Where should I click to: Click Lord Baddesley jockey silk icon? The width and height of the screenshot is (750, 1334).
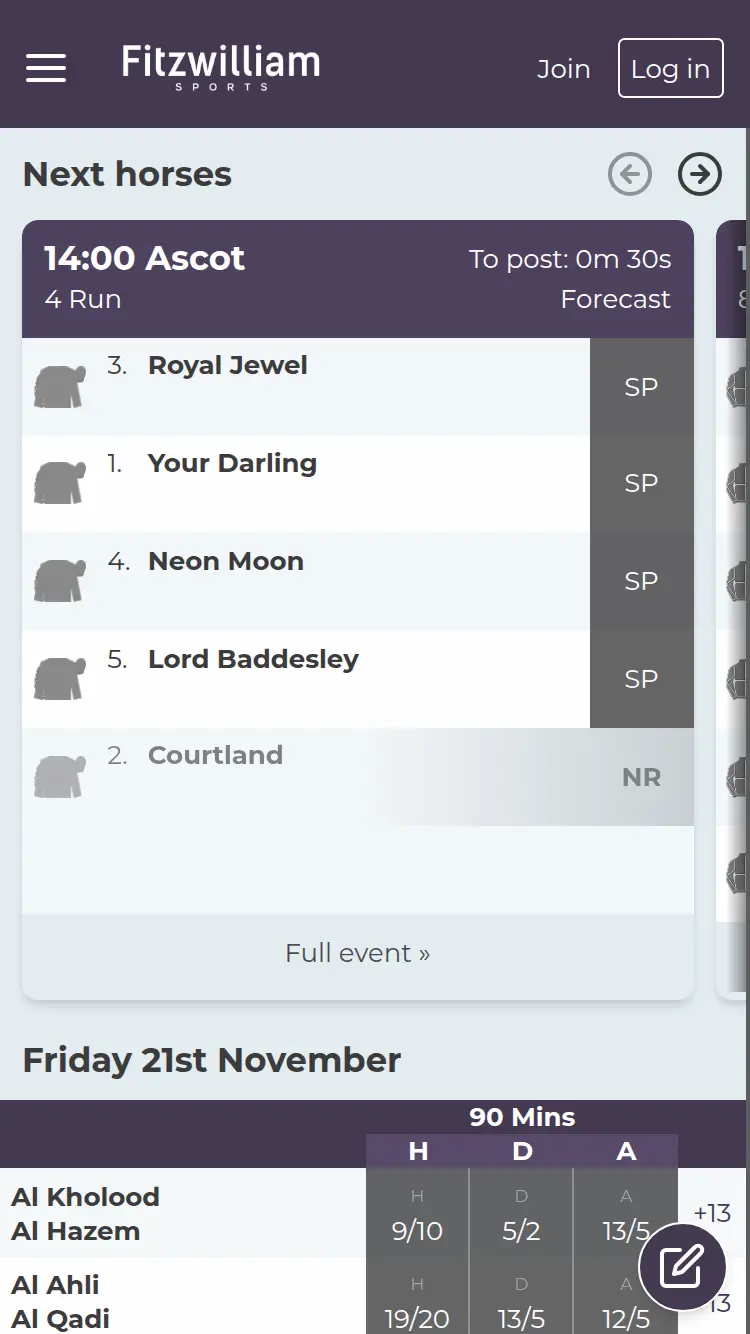pos(59,679)
